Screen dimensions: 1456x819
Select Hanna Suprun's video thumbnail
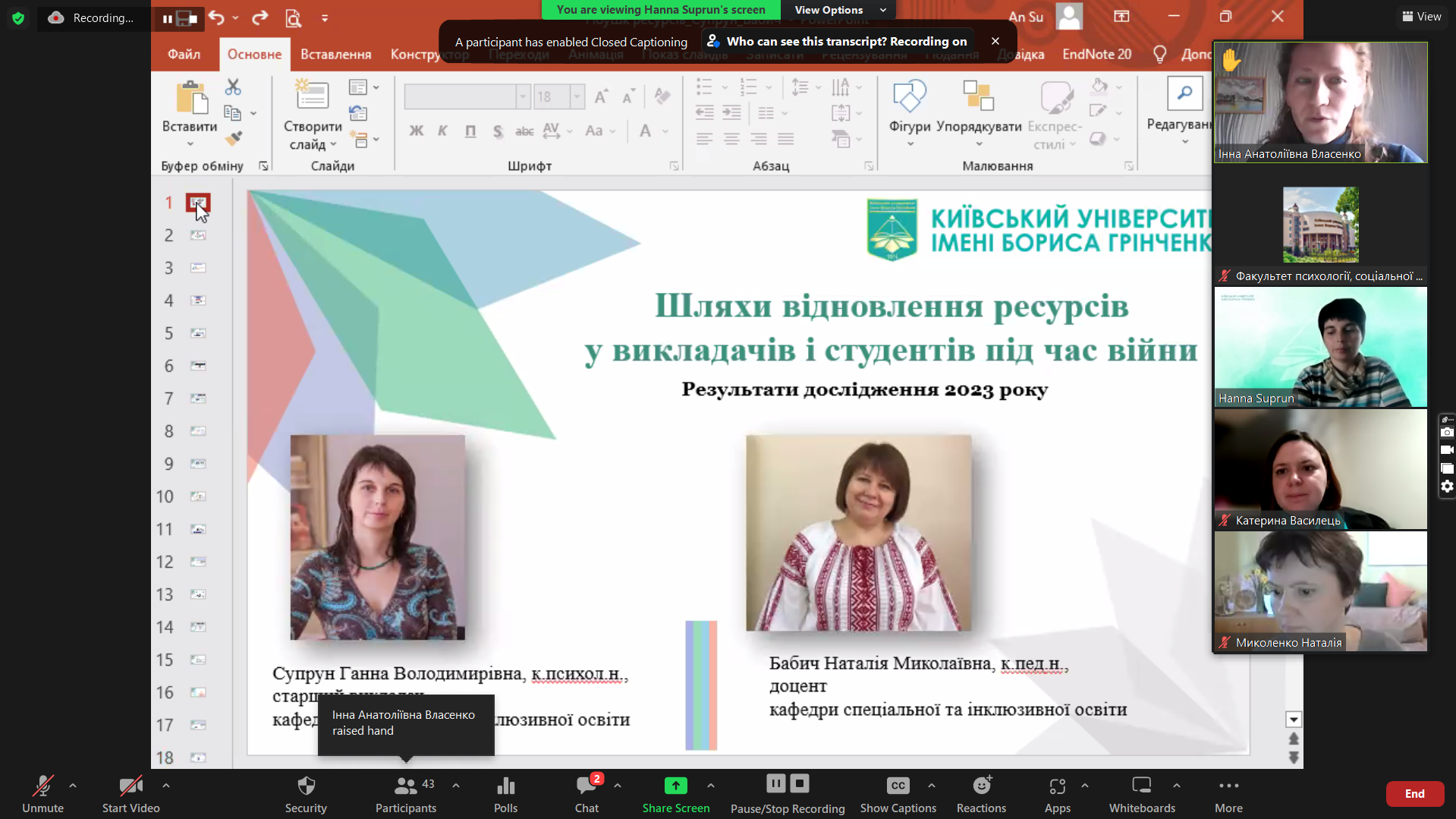[1320, 347]
